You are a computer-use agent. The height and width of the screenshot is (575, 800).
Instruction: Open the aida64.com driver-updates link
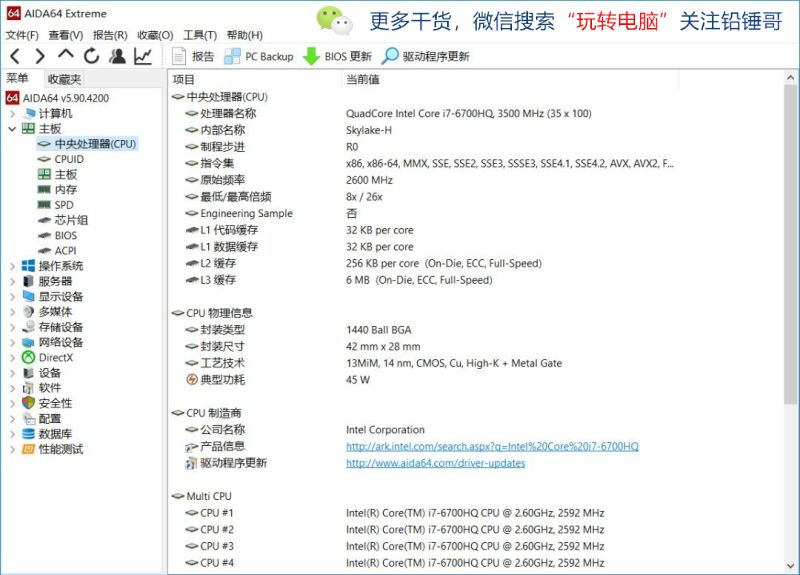coord(436,463)
